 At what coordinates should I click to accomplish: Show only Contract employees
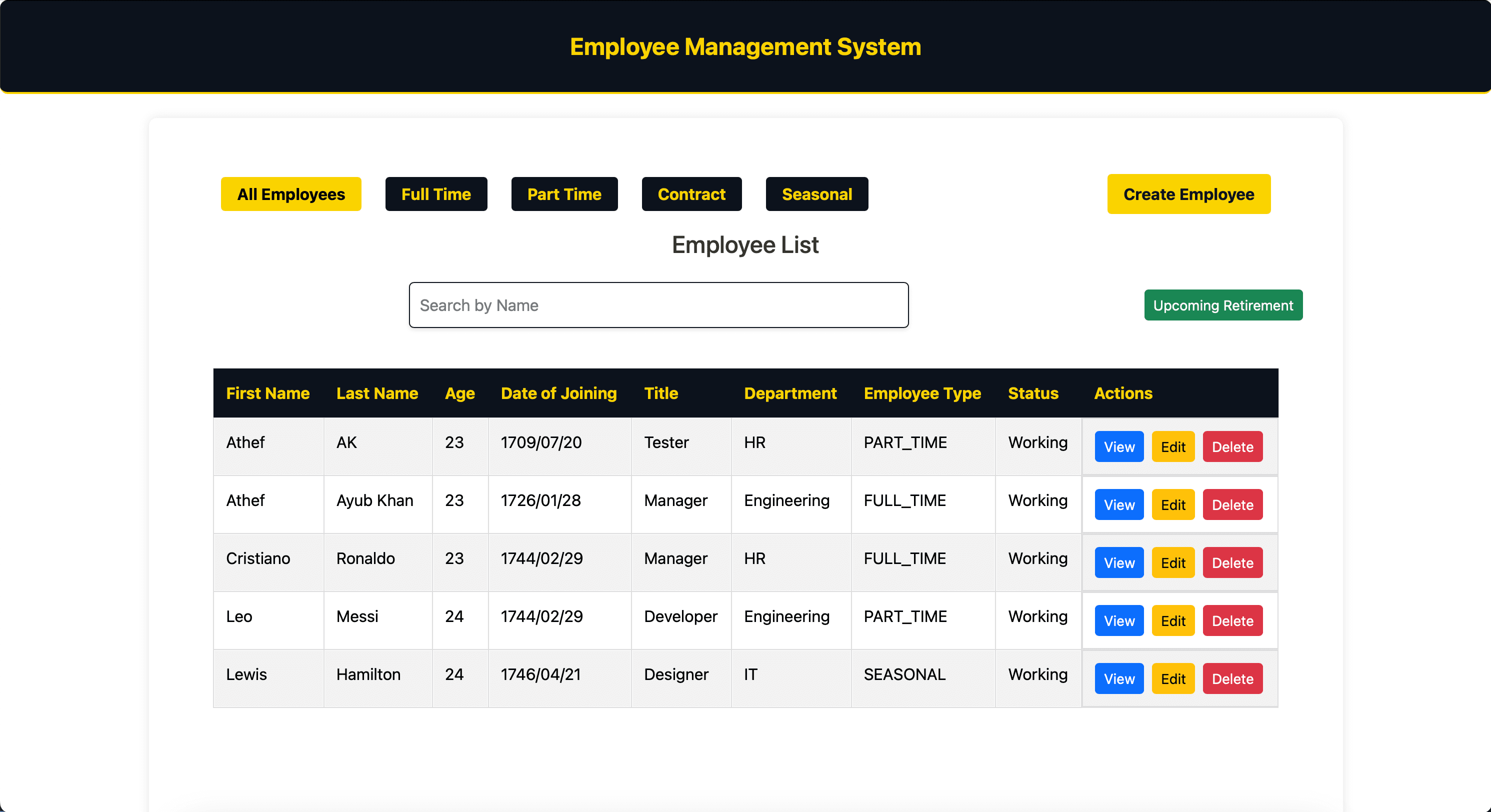tap(691, 194)
